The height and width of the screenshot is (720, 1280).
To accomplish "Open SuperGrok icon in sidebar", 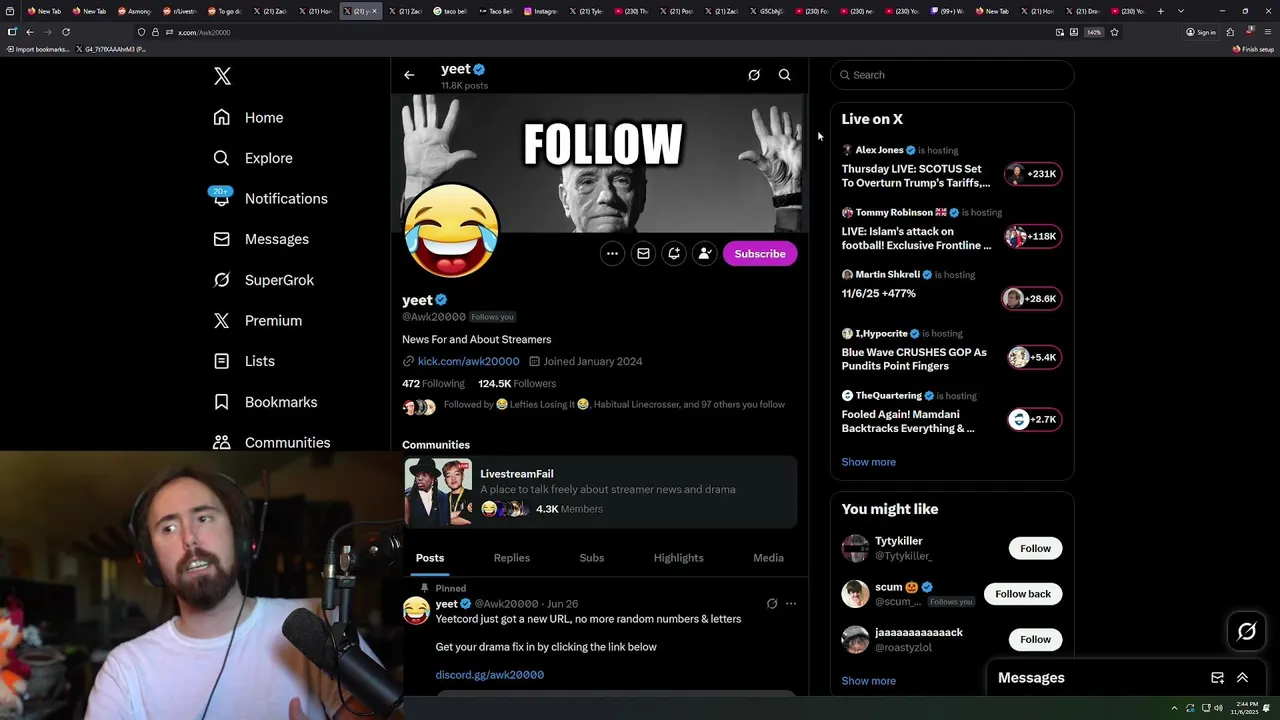I will pos(222,280).
